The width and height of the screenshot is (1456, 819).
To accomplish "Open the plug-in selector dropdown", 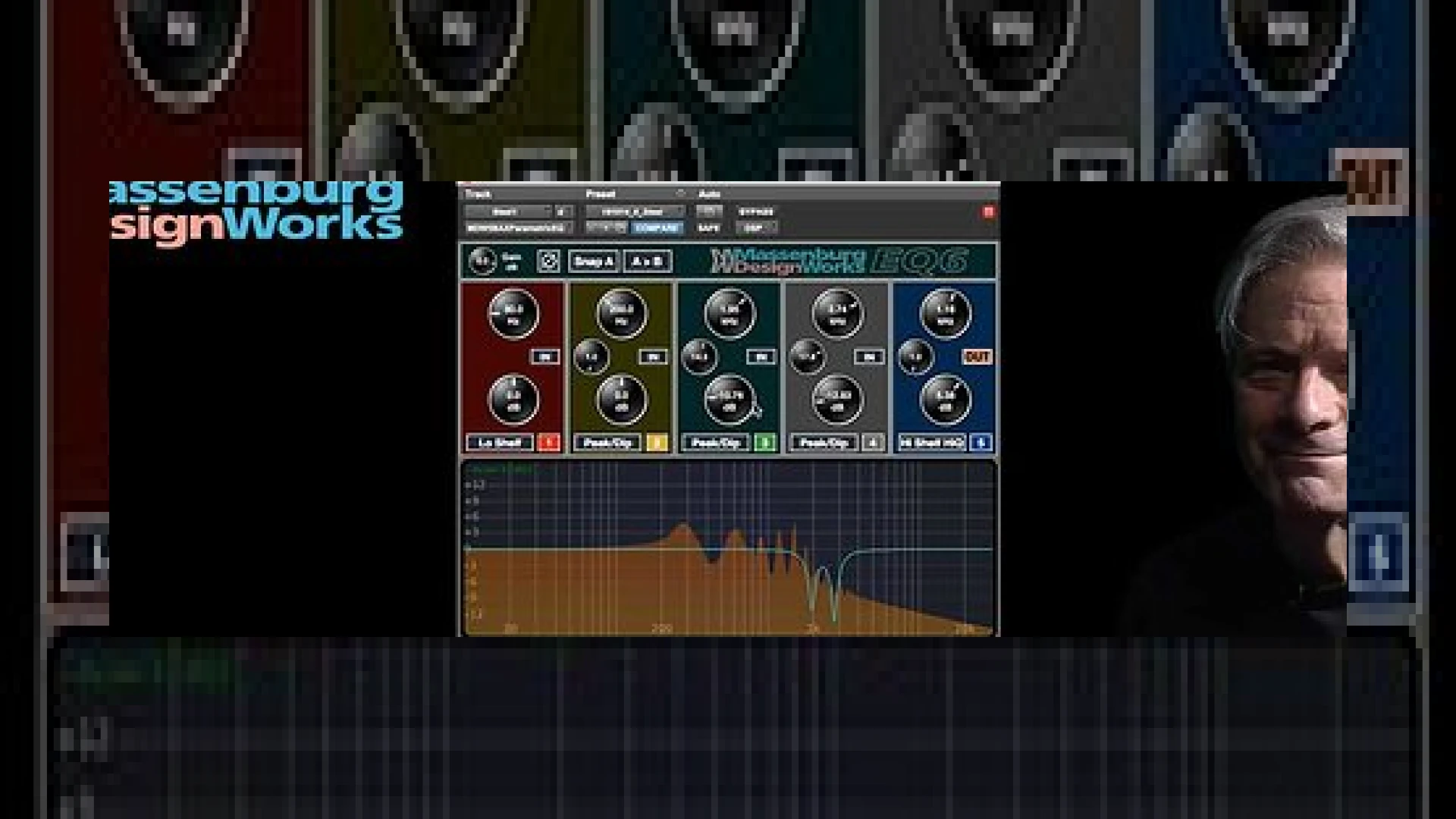I will [519, 227].
